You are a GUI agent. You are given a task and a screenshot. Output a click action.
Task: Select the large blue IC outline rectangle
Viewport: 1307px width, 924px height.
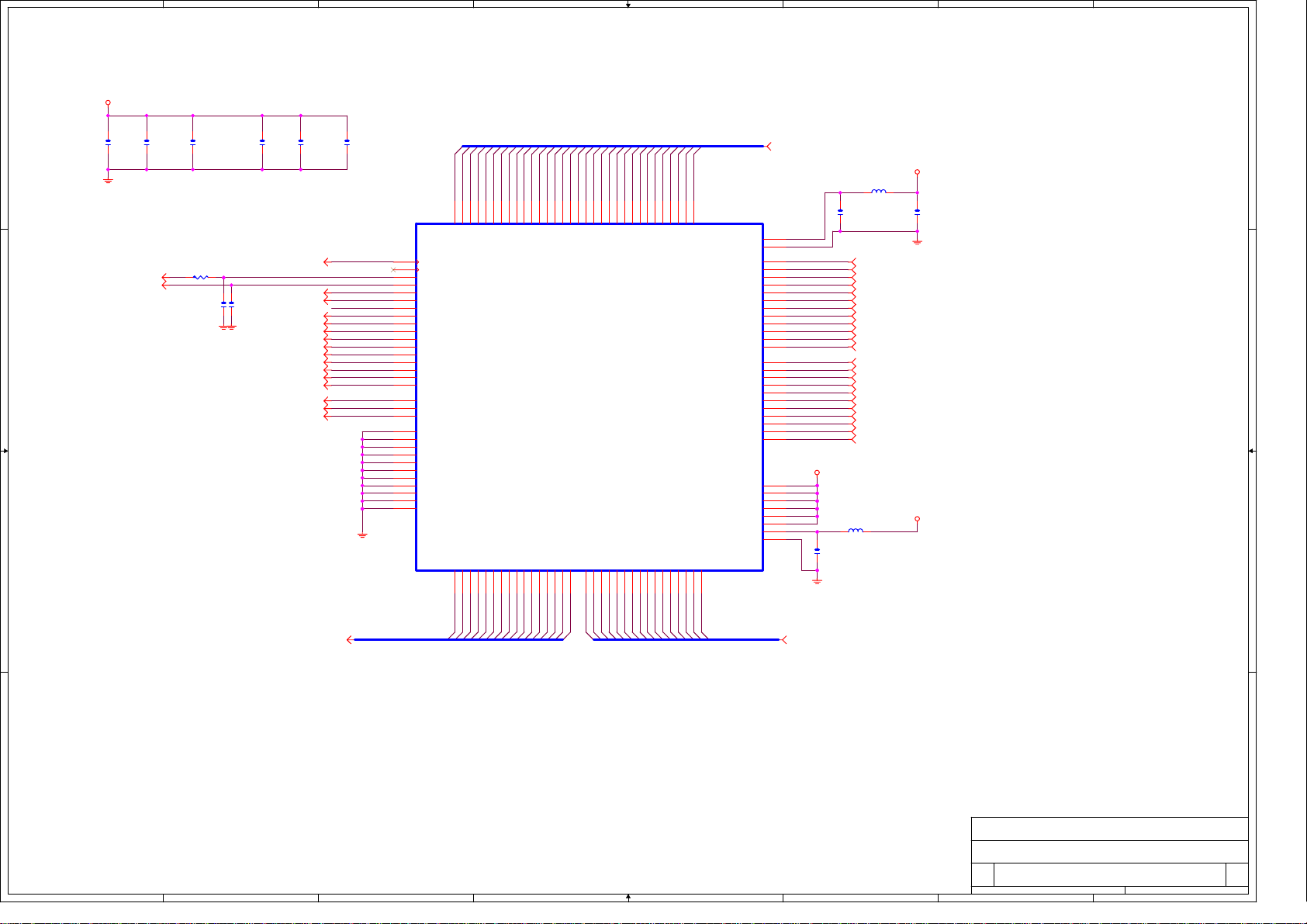click(x=590, y=397)
